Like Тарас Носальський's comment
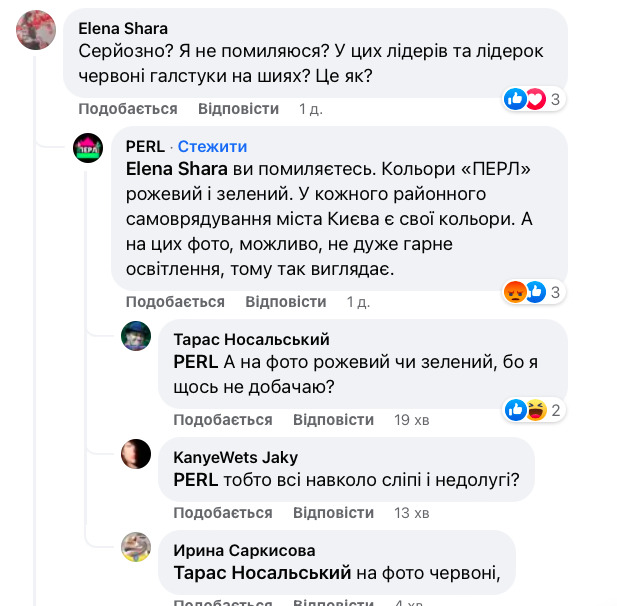 pos(223,420)
